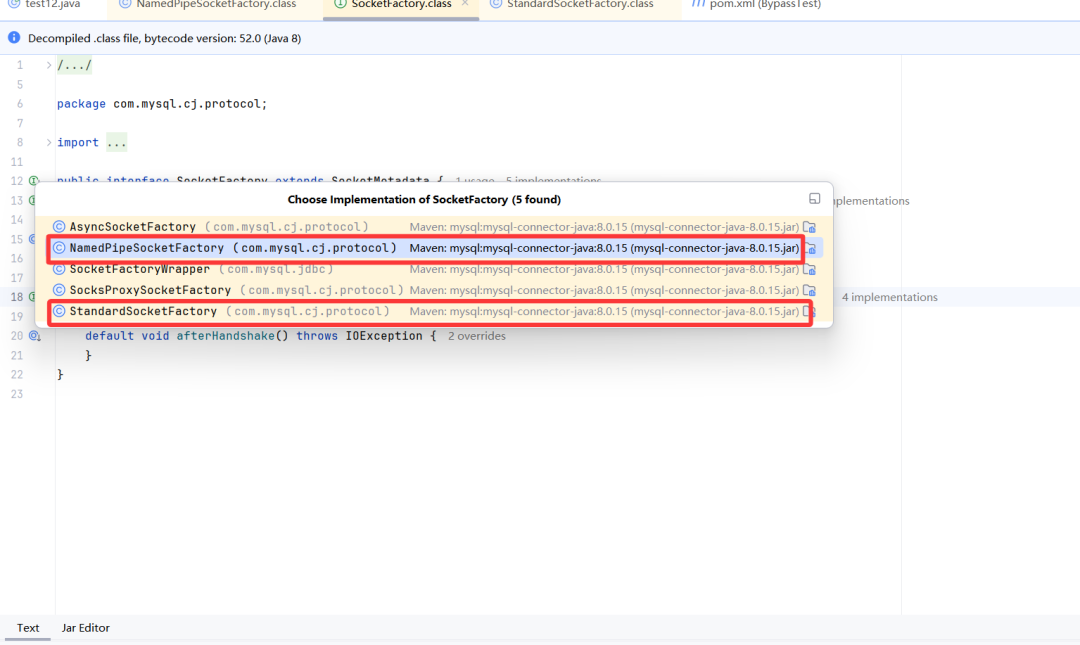Click the throws keyword on line 20
1080x645 pixels.
[x=317, y=336]
